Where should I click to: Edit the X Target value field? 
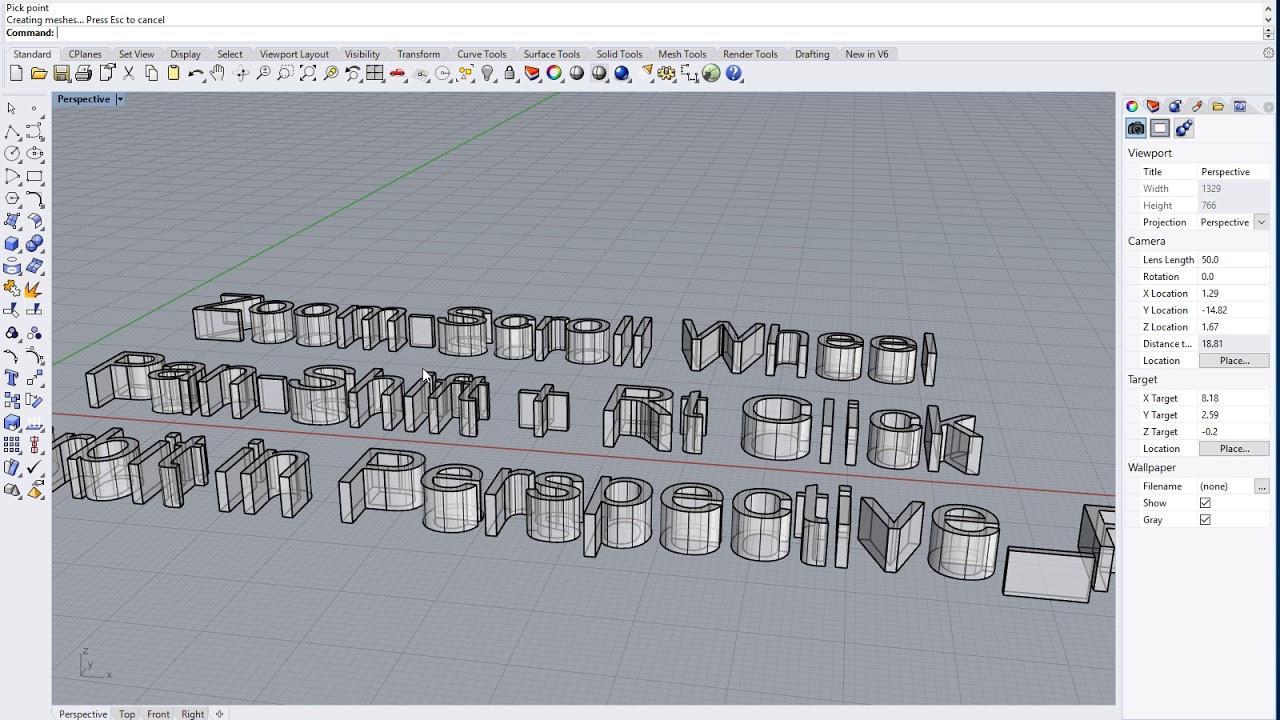tap(1234, 398)
